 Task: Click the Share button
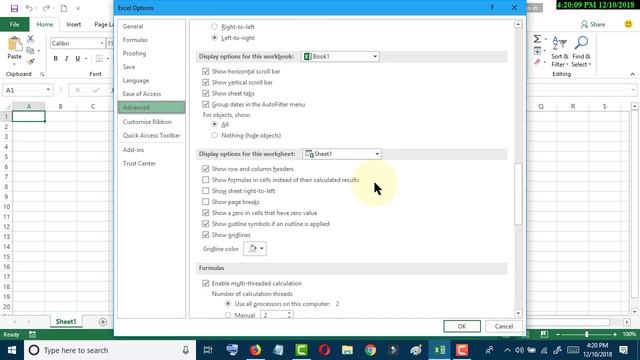point(593,24)
